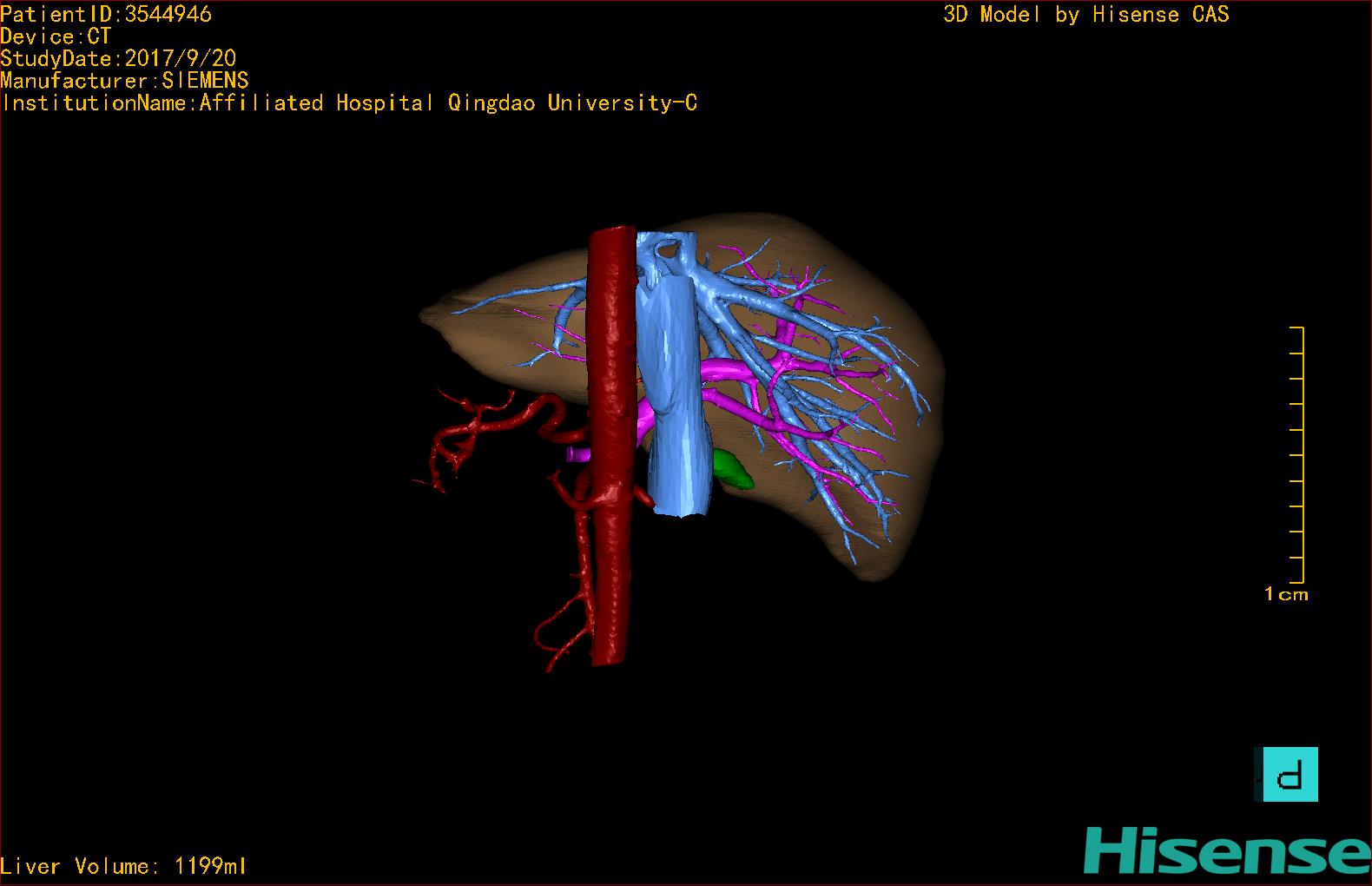Click the 1cm scale label

coord(1286,594)
